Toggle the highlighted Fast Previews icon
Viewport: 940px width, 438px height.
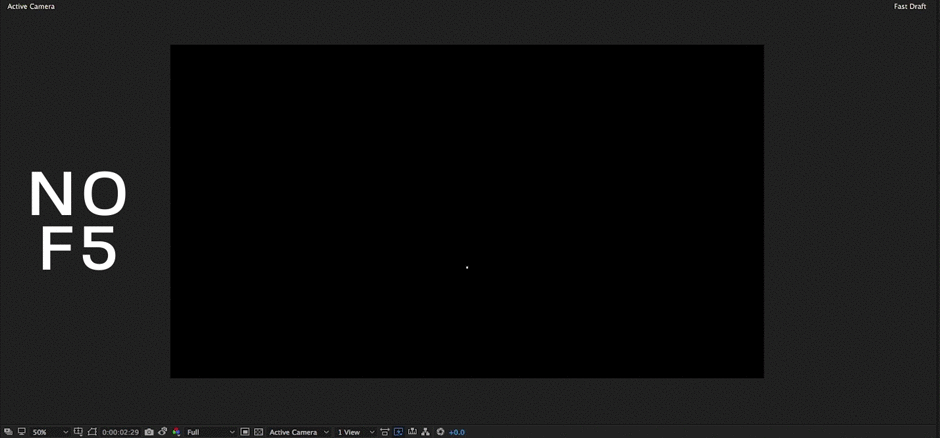[x=398, y=432]
